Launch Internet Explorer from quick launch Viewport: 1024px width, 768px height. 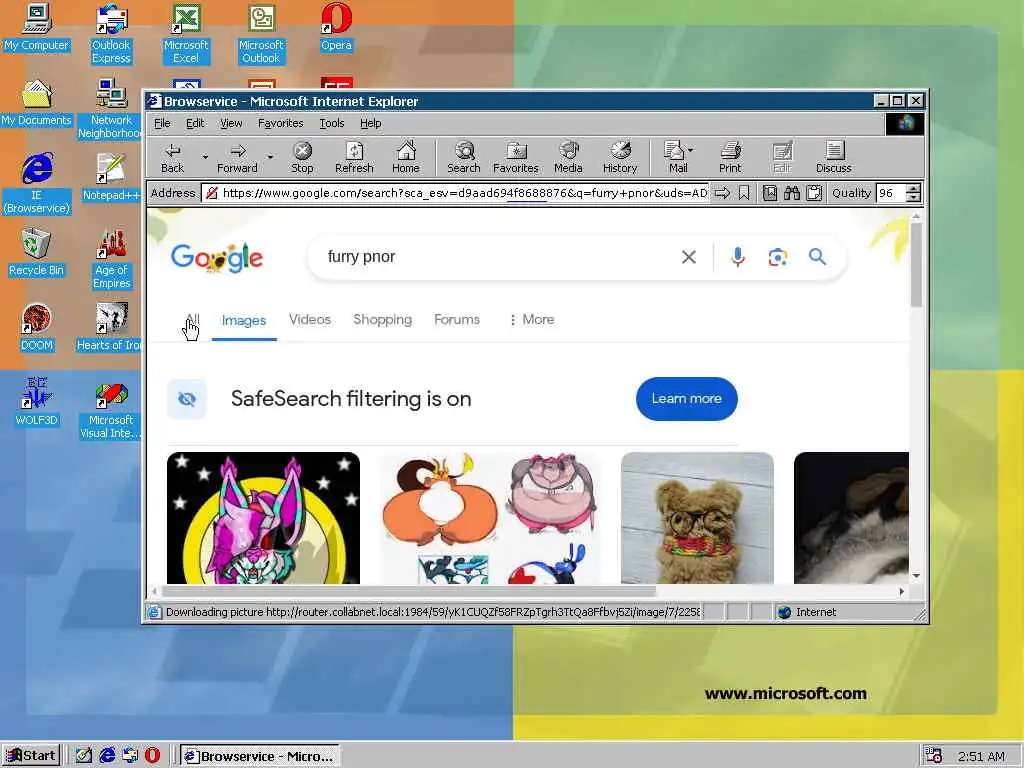(107, 756)
